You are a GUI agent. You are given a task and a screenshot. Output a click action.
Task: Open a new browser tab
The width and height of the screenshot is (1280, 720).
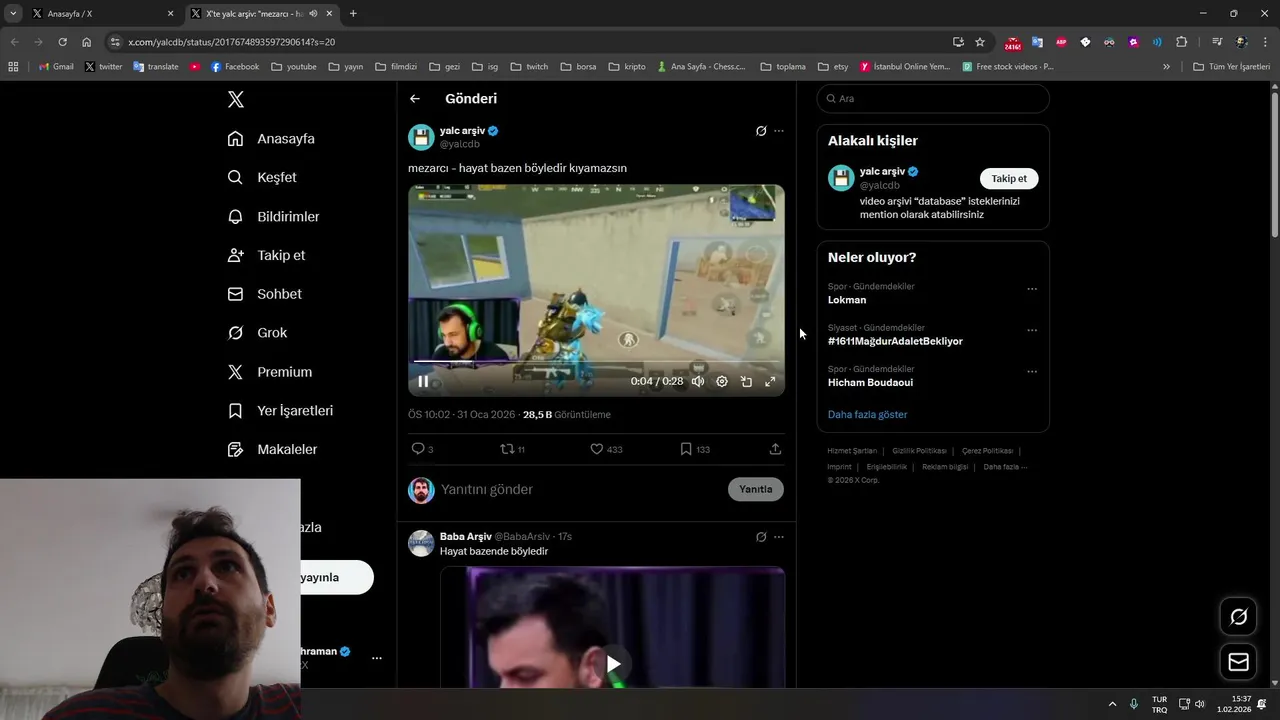[353, 14]
